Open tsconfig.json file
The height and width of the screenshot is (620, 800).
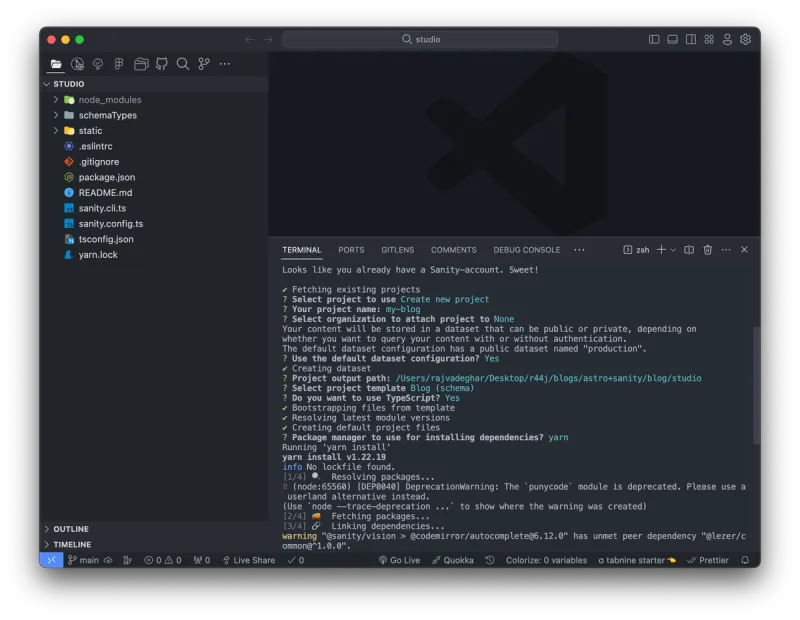pos(156,239)
